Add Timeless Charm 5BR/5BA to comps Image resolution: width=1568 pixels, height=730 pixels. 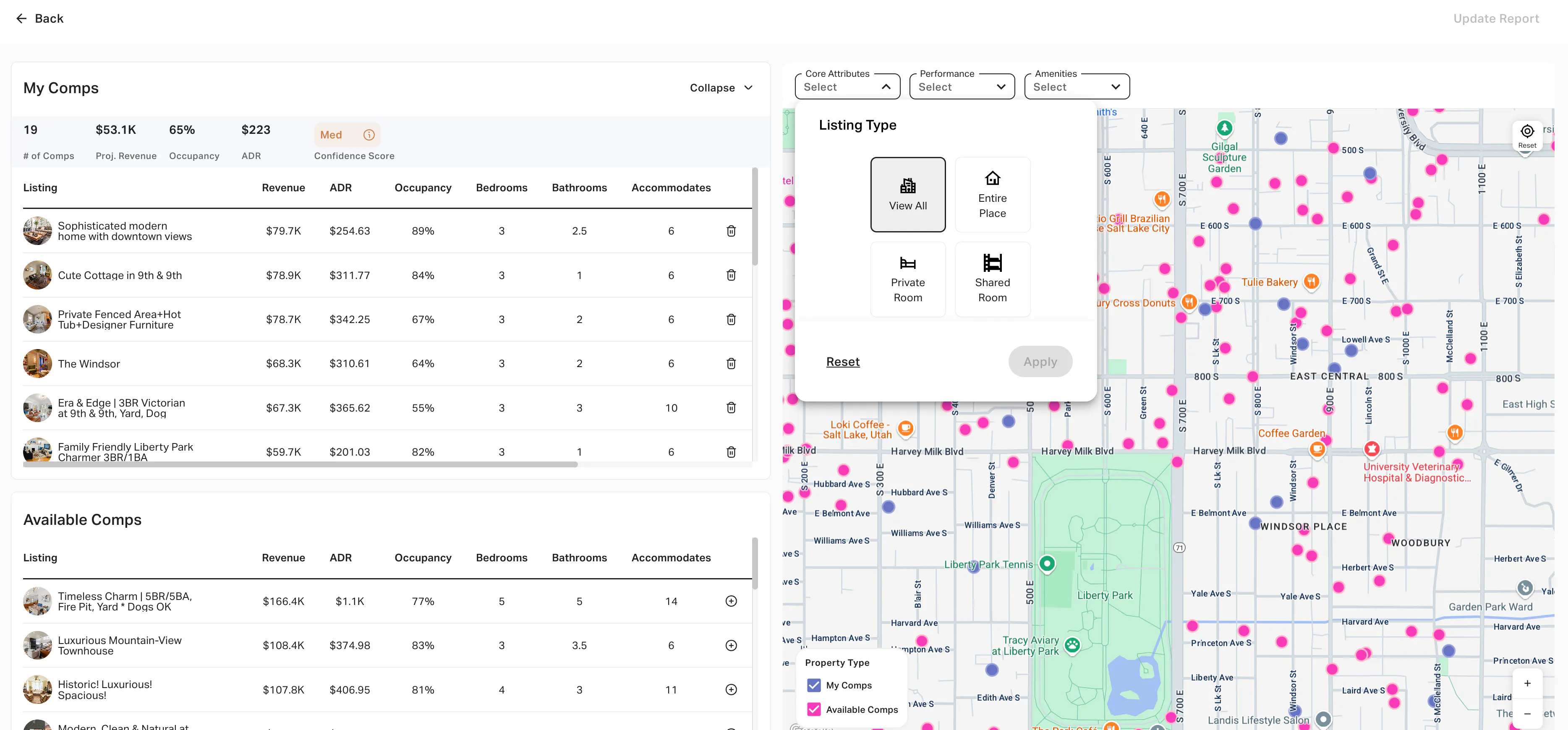[x=731, y=601]
